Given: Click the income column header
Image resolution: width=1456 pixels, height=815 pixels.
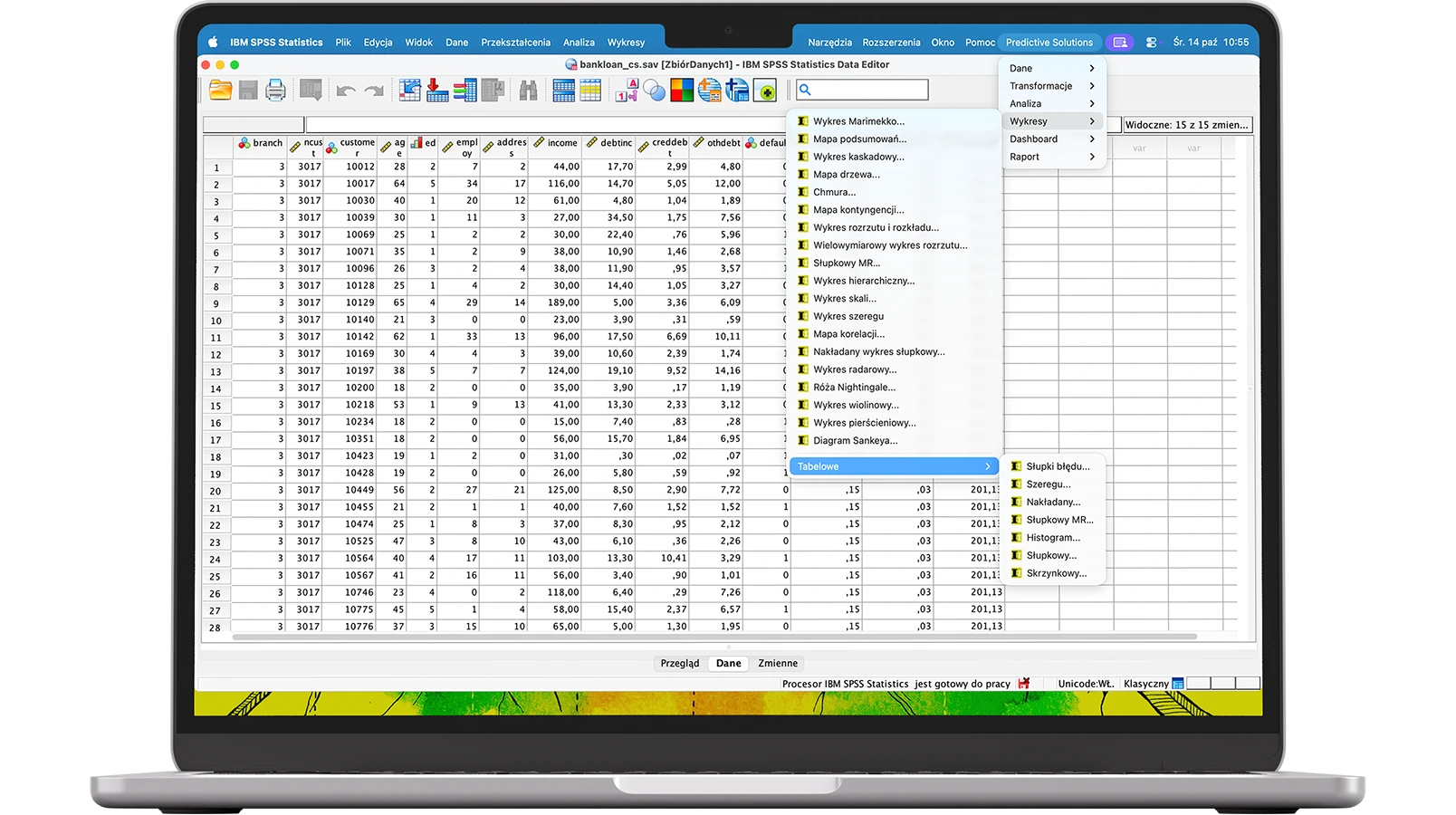Looking at the screenshot, I should pos(553,147).
